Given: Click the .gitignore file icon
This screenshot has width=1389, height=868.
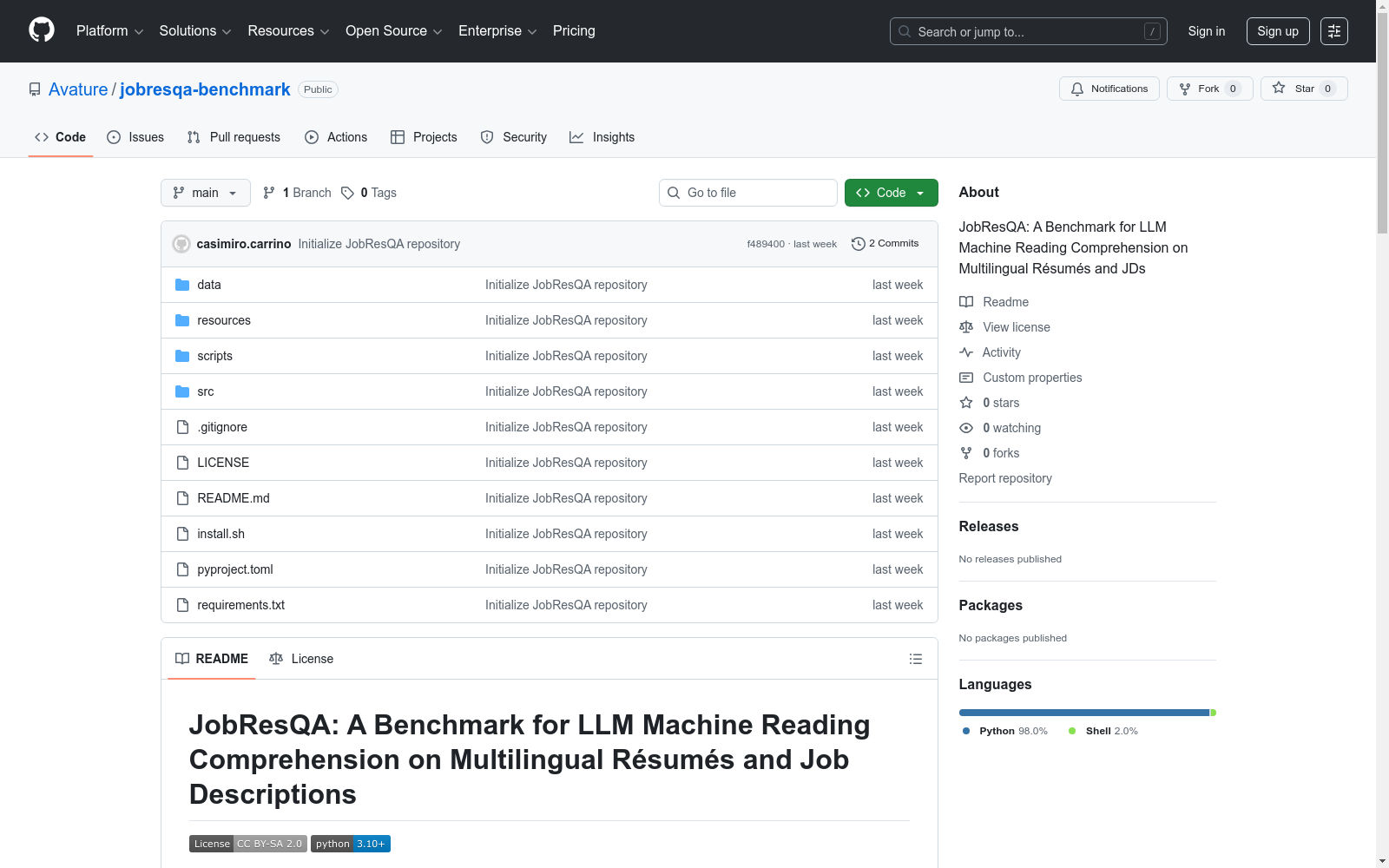Looking at the screenshot, I should pyautogui.click(x=182, y=427).
